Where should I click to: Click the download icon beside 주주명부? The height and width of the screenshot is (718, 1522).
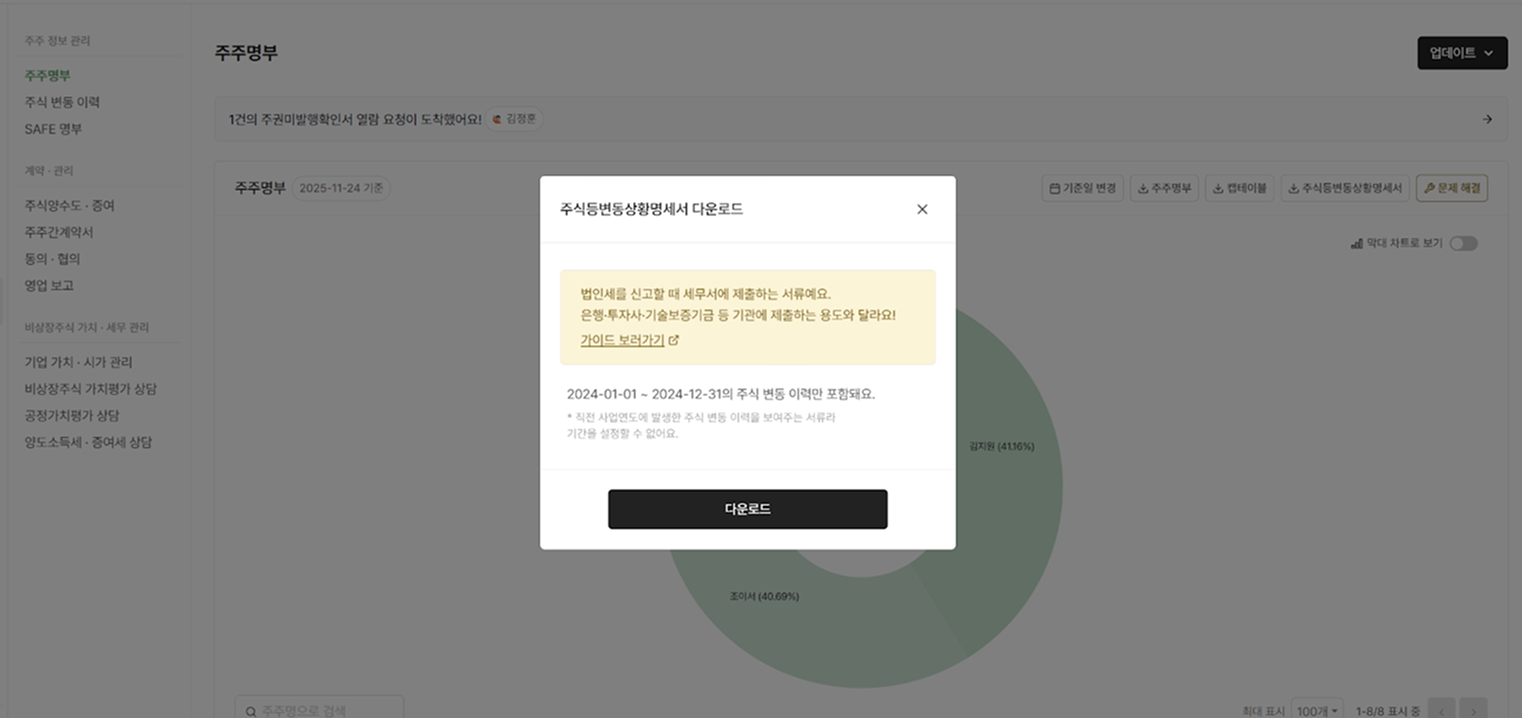1143,188
